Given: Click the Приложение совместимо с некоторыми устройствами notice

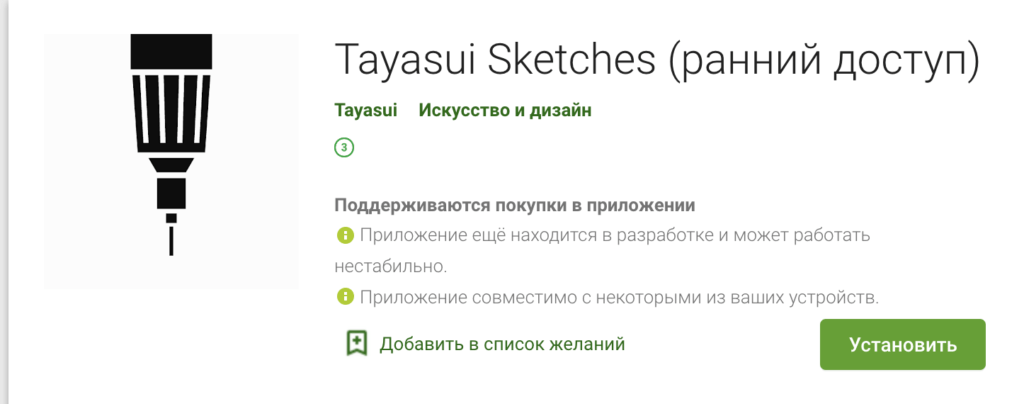Looking at the screenshot, I should pos(618,297).
